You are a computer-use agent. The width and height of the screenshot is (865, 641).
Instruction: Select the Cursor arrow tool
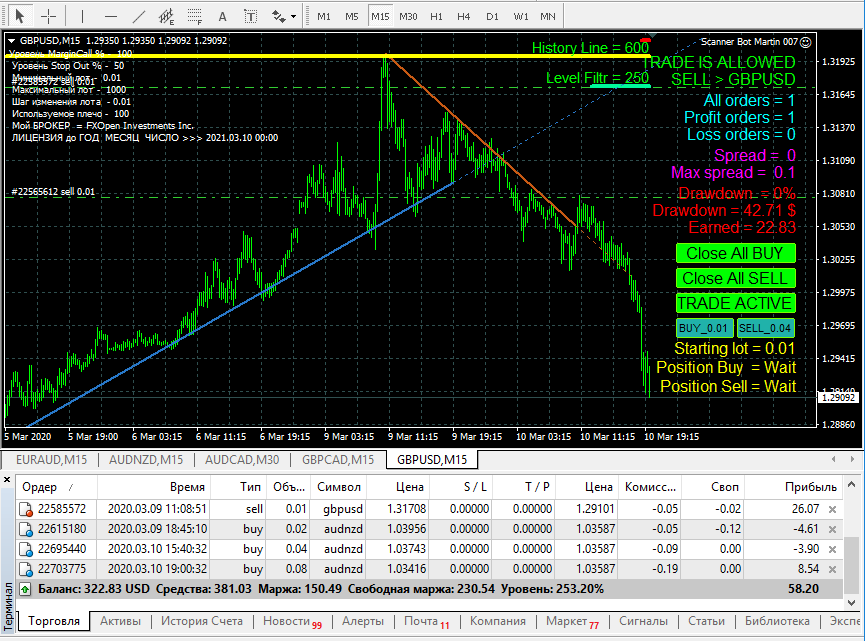(20, 16)
